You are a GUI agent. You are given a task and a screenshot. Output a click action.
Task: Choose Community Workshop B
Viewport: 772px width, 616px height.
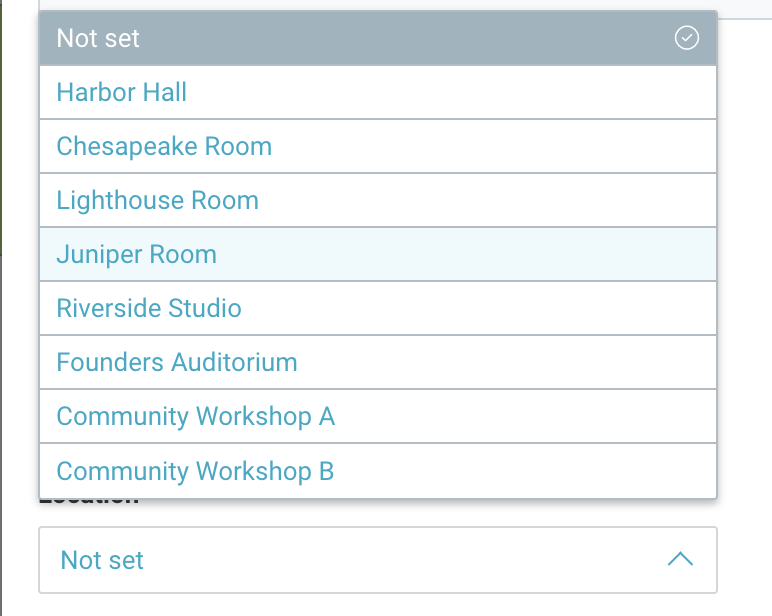point(378,471)
